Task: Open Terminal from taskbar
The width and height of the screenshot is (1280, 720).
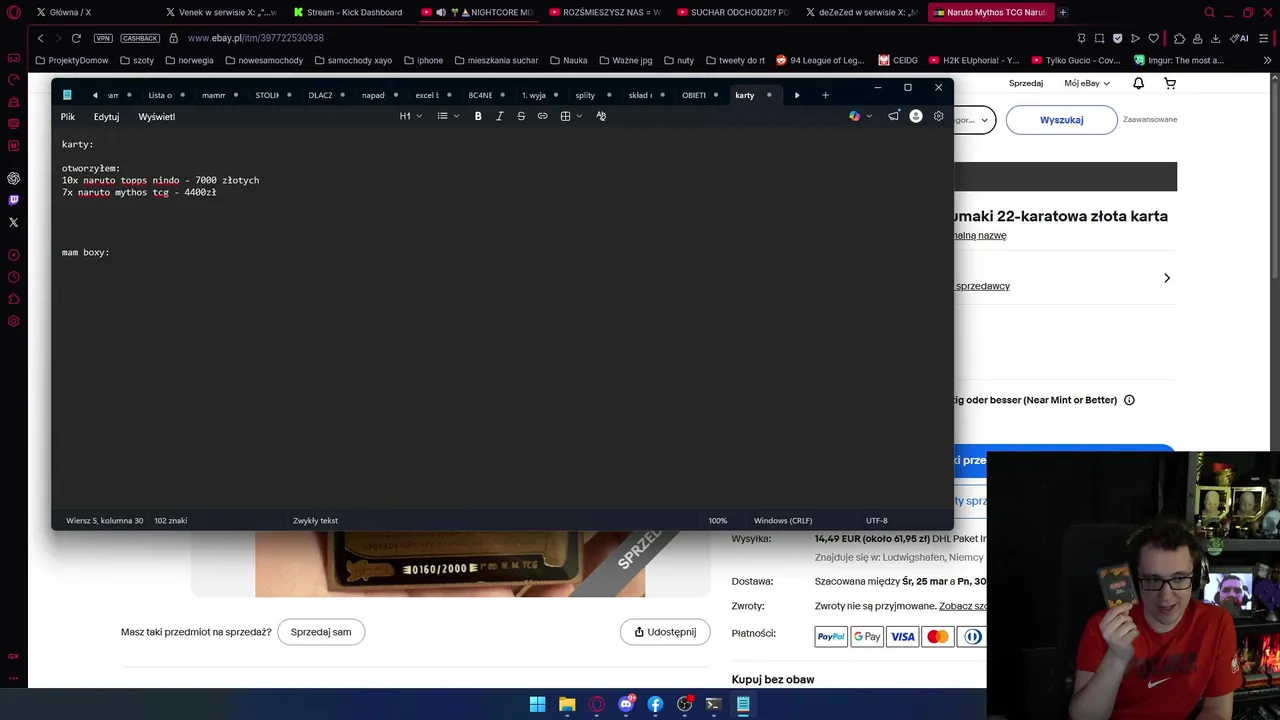Action: (x=713, y=704)
